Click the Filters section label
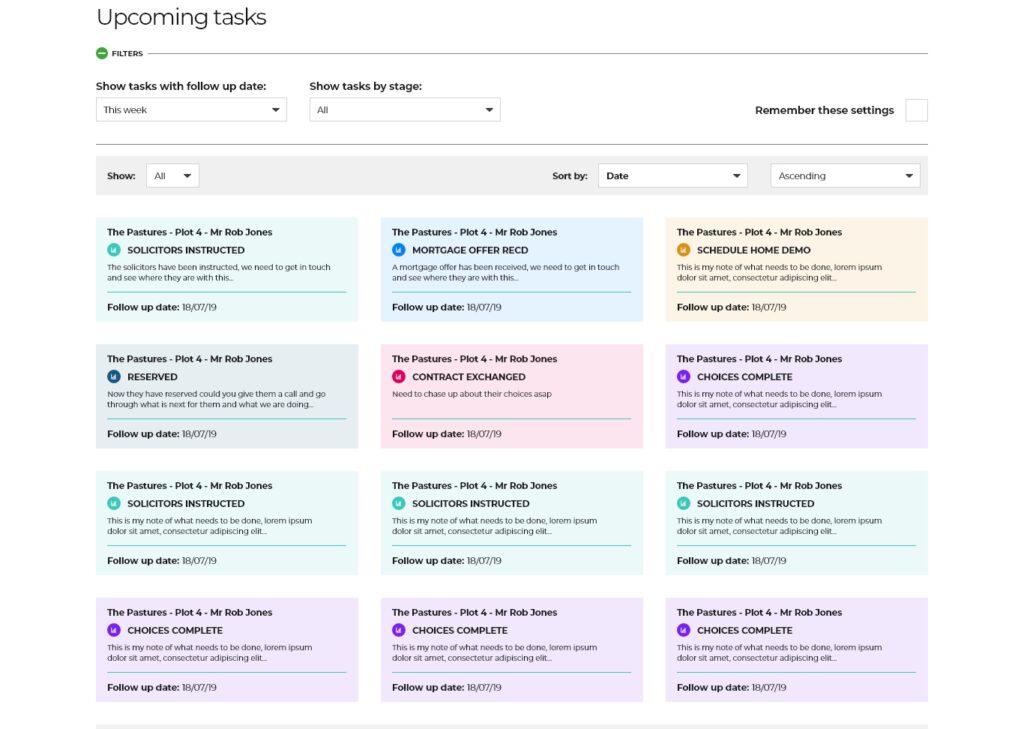1024x729 pixels. pos(127,54)
